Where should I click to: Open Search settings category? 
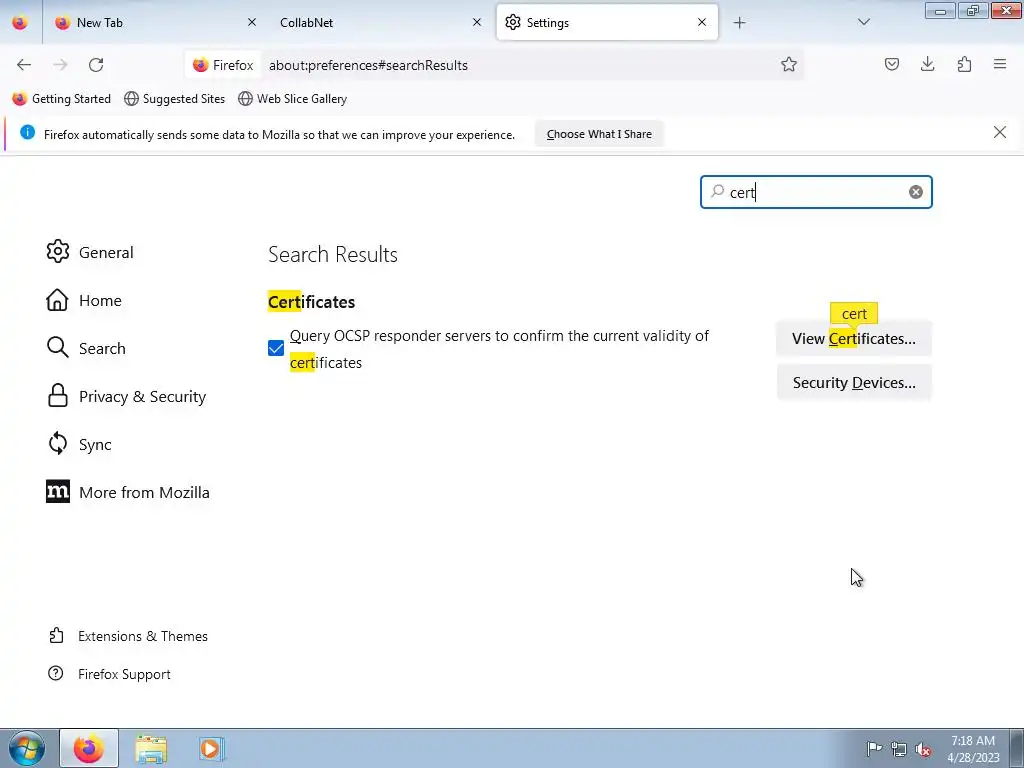click(x=86, y=348)
